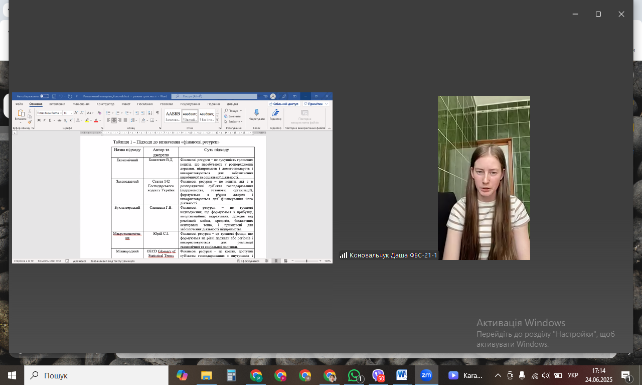Image resolution: width=643 pixels, height=386 pixels.
Task: Toggle bold formatting in the Word font group
Action: pos(39,121)
